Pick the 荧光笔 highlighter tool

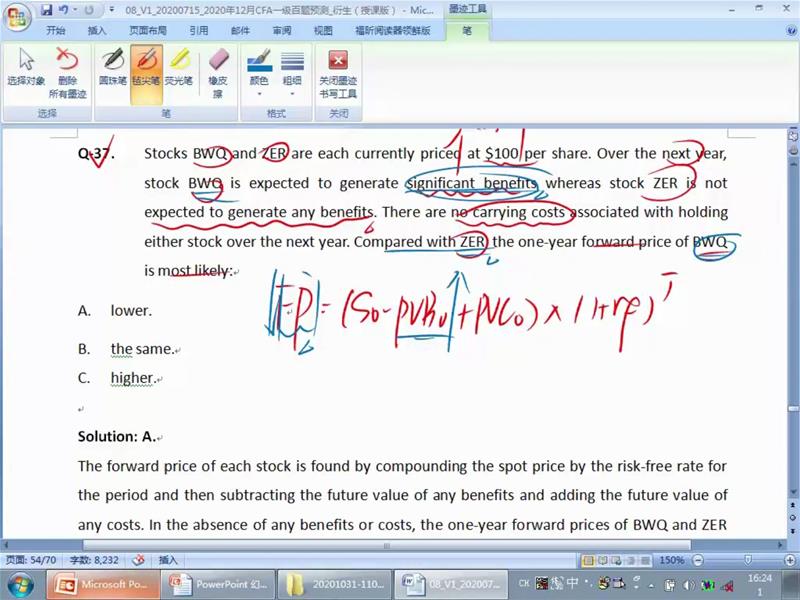click(179, 68)
